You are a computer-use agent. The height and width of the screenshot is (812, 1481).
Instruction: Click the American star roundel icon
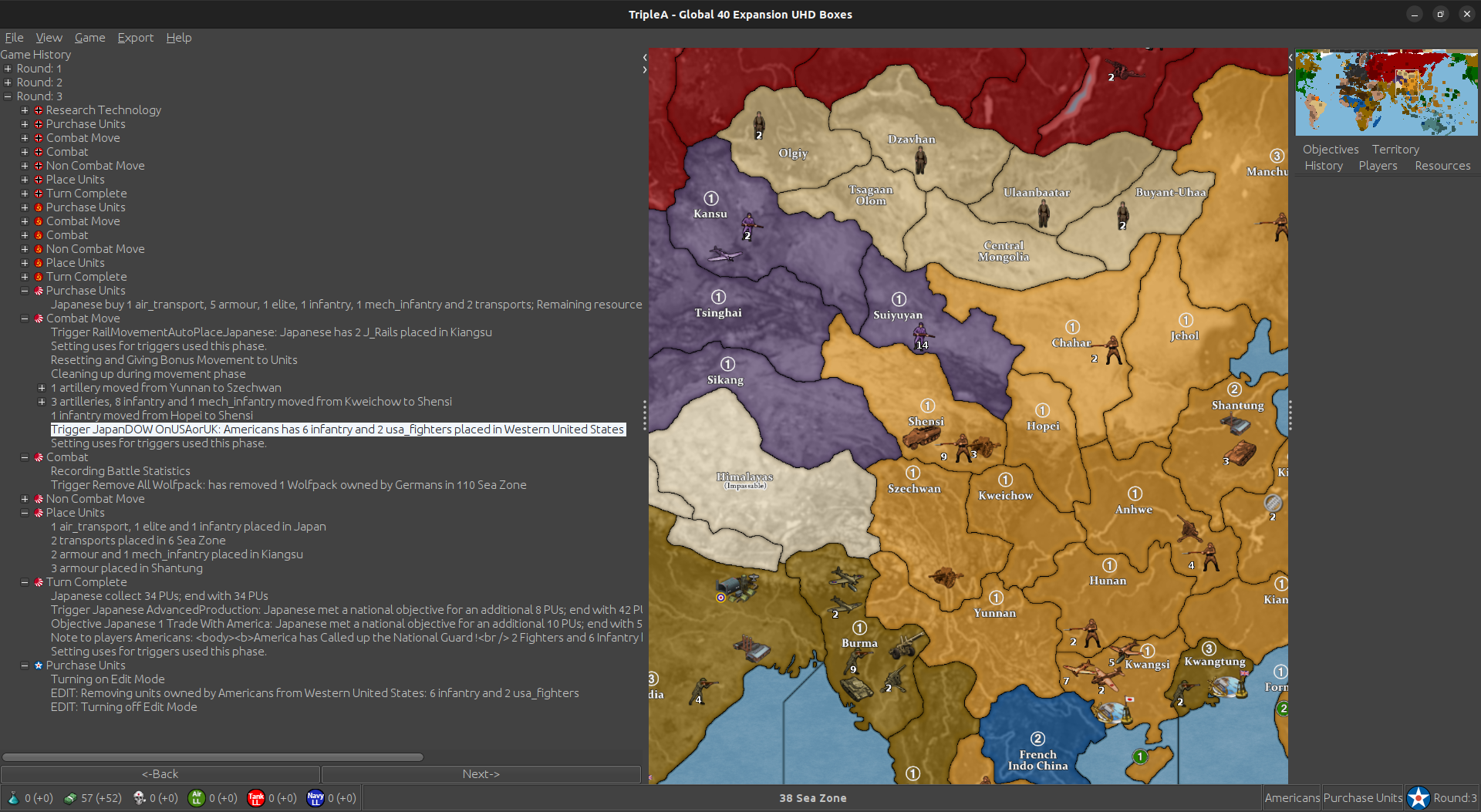pos(1418,798)
